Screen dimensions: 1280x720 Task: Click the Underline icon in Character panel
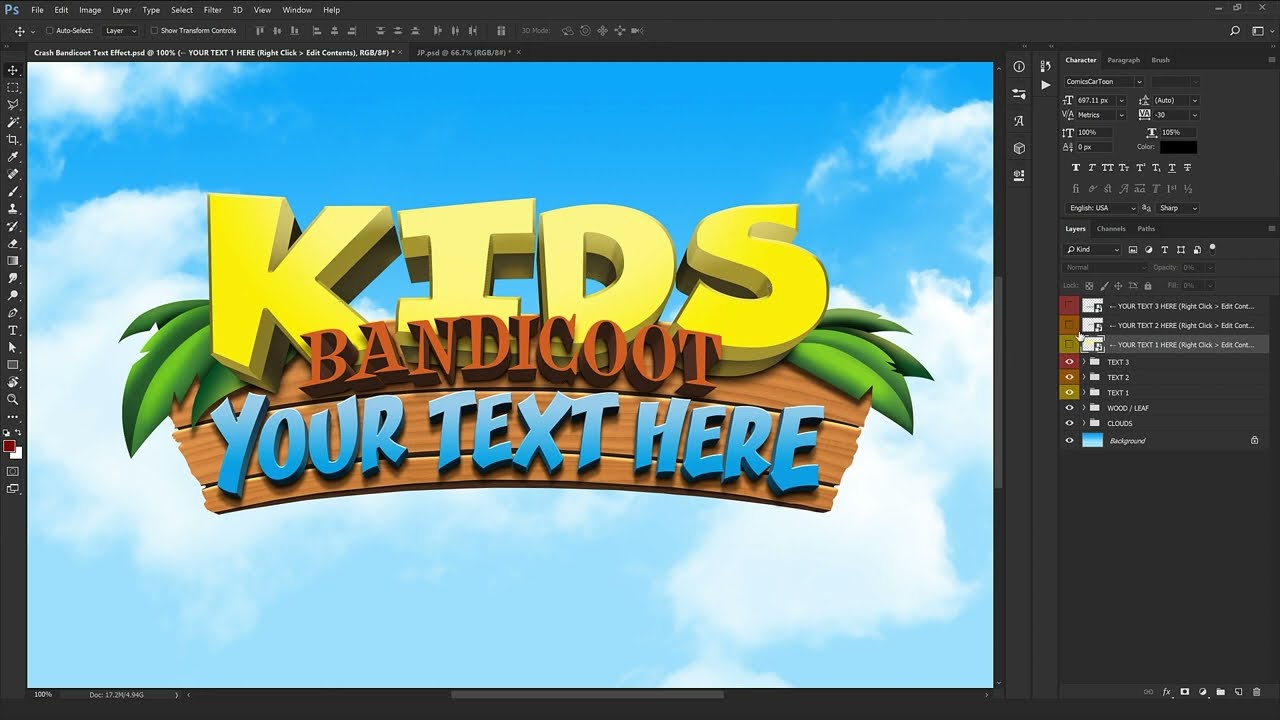(x=1172, y=168)
